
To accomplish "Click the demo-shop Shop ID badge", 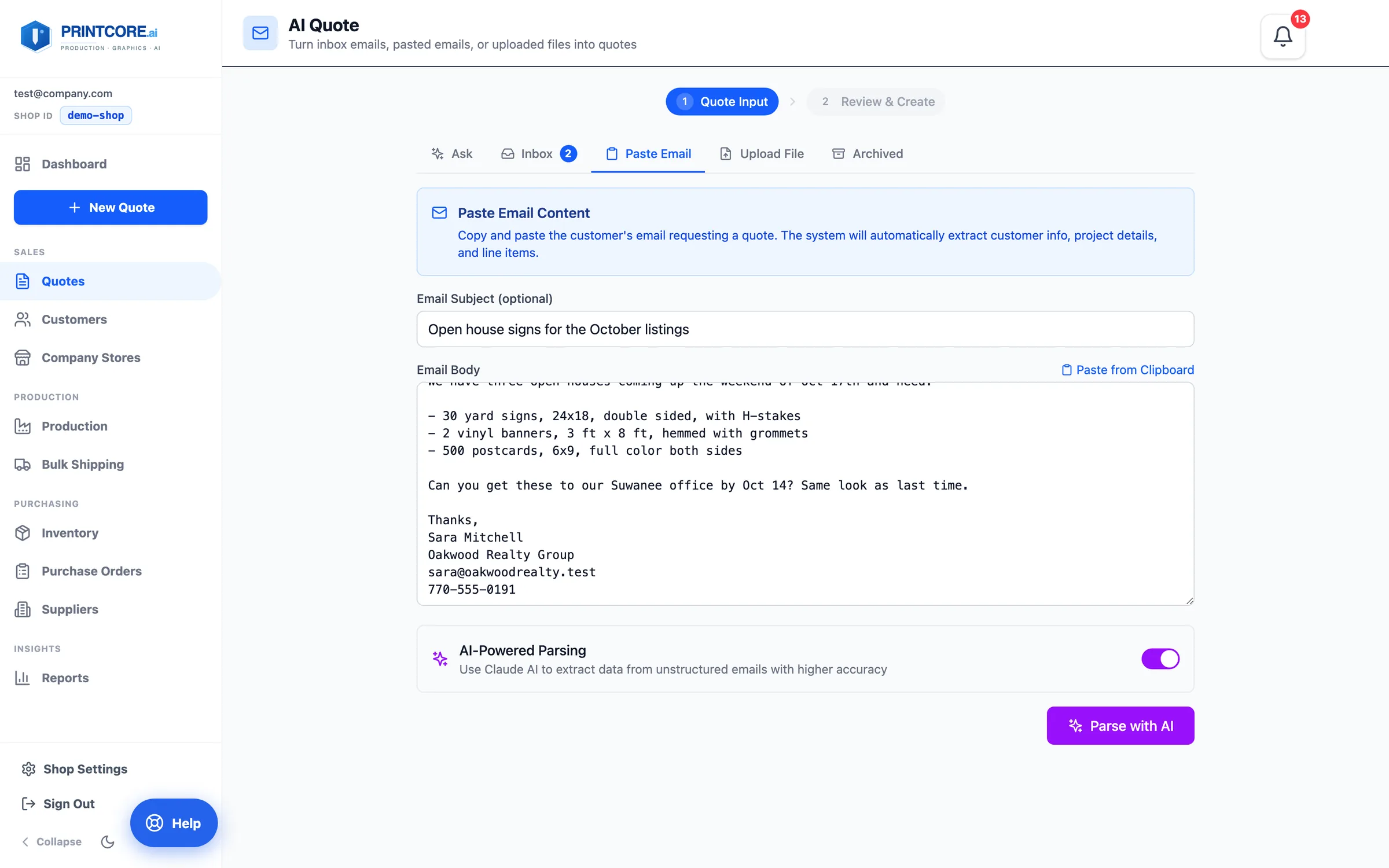I will [x=96, y=116].
